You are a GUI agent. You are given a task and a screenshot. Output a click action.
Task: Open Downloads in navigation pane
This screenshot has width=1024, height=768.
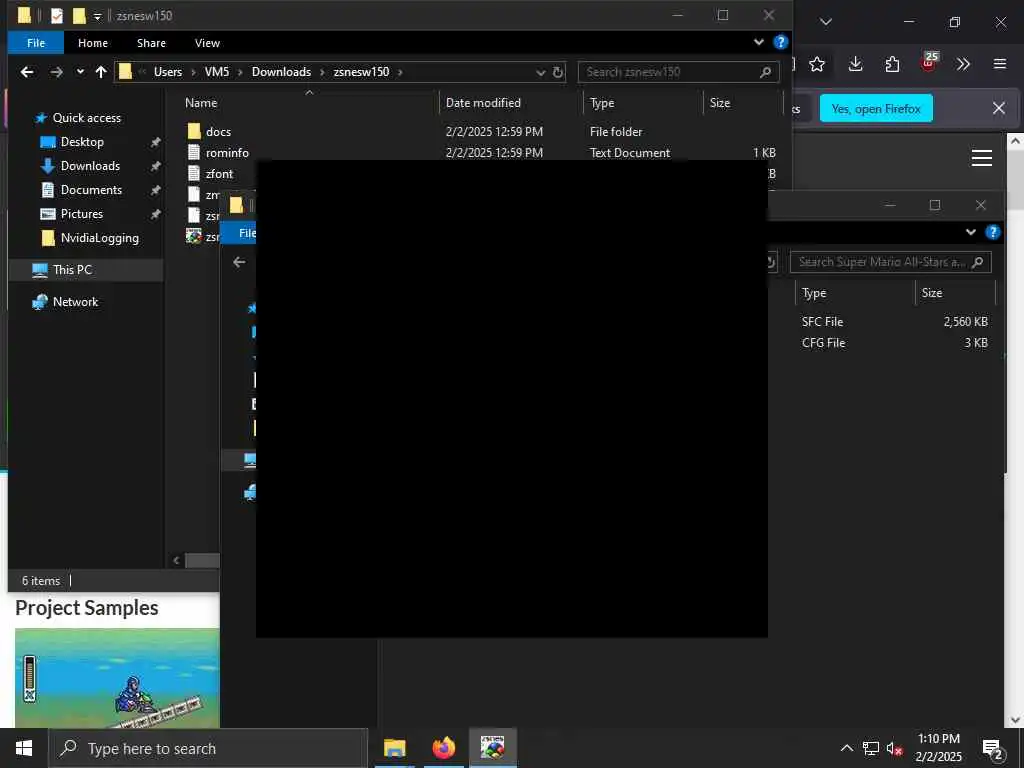[x=90, y=166]
